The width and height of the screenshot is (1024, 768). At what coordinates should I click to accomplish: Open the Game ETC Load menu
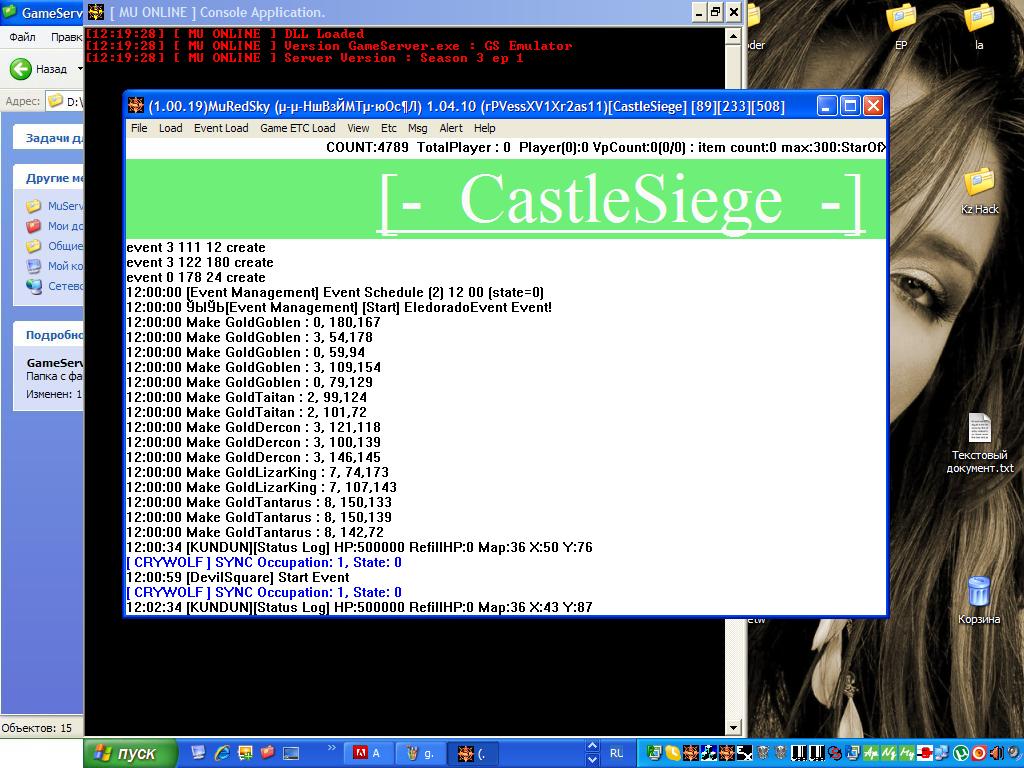pyautogui.click(x=297, y=128)
